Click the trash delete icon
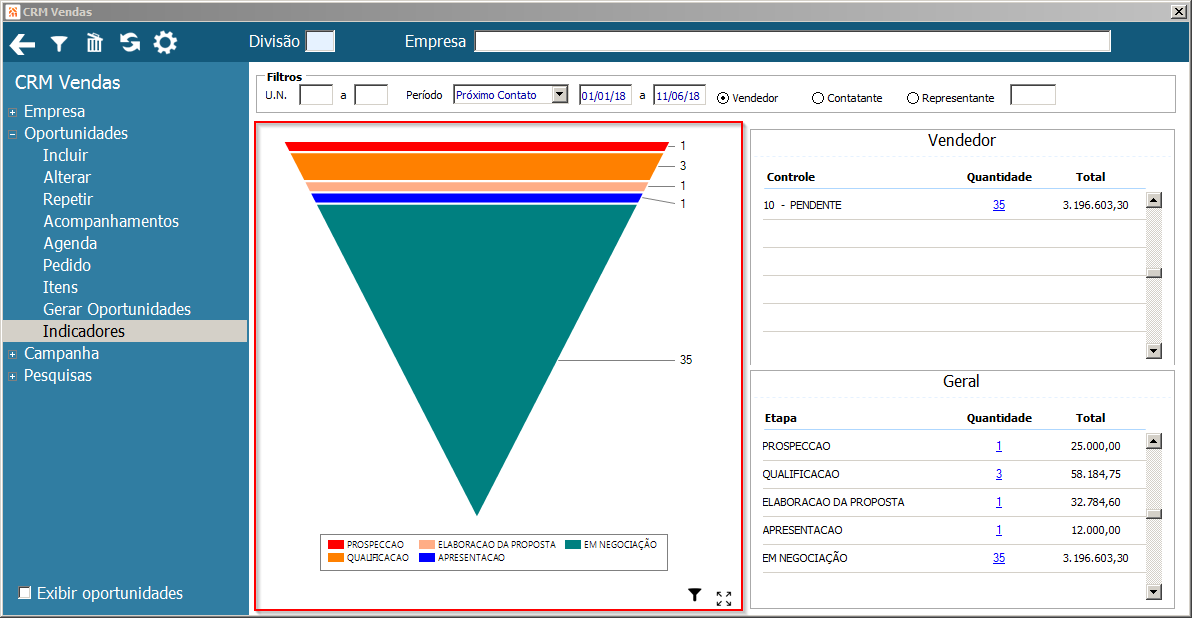Image resolution: width=1192 pixels, height=618 pixels. point(94,43)
